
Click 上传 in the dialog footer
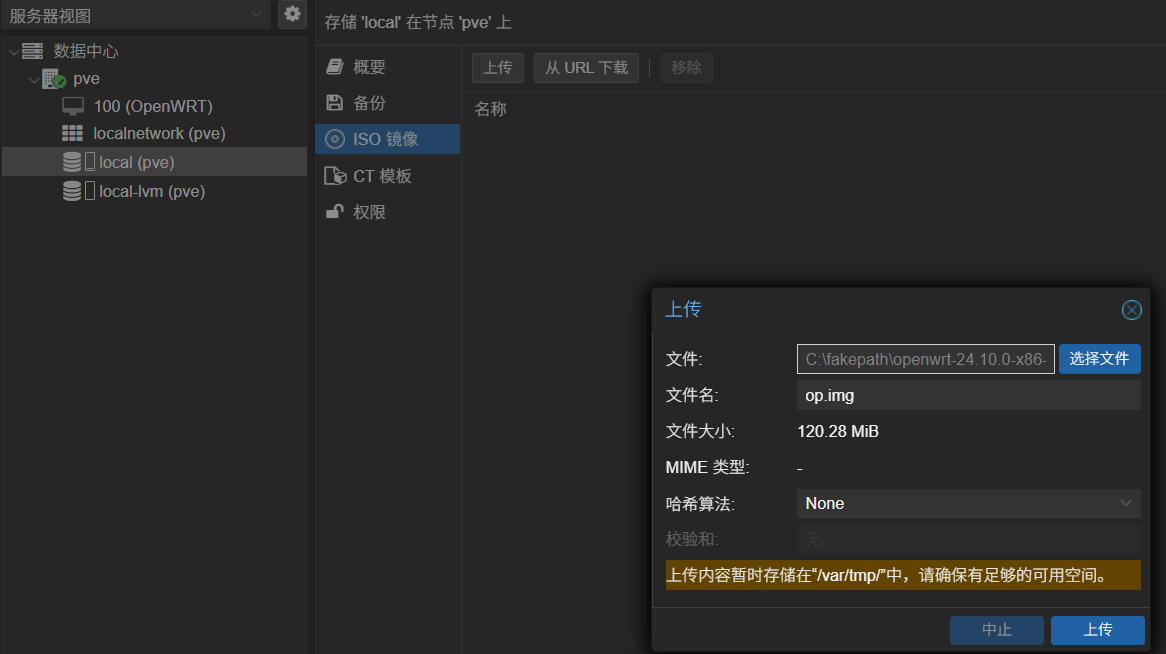[1097, 630]
